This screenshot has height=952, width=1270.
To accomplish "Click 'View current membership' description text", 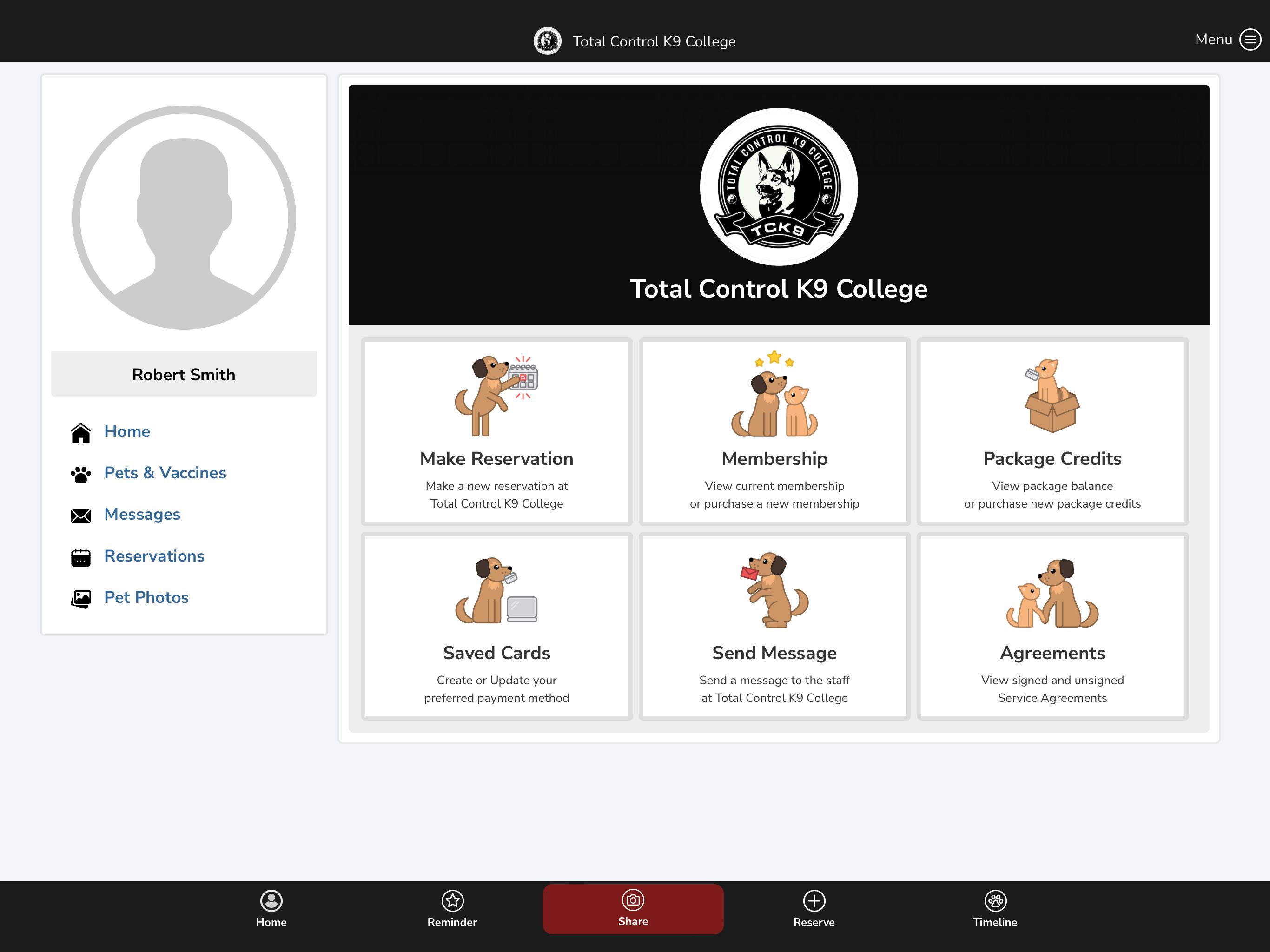I will coord(774,486).
